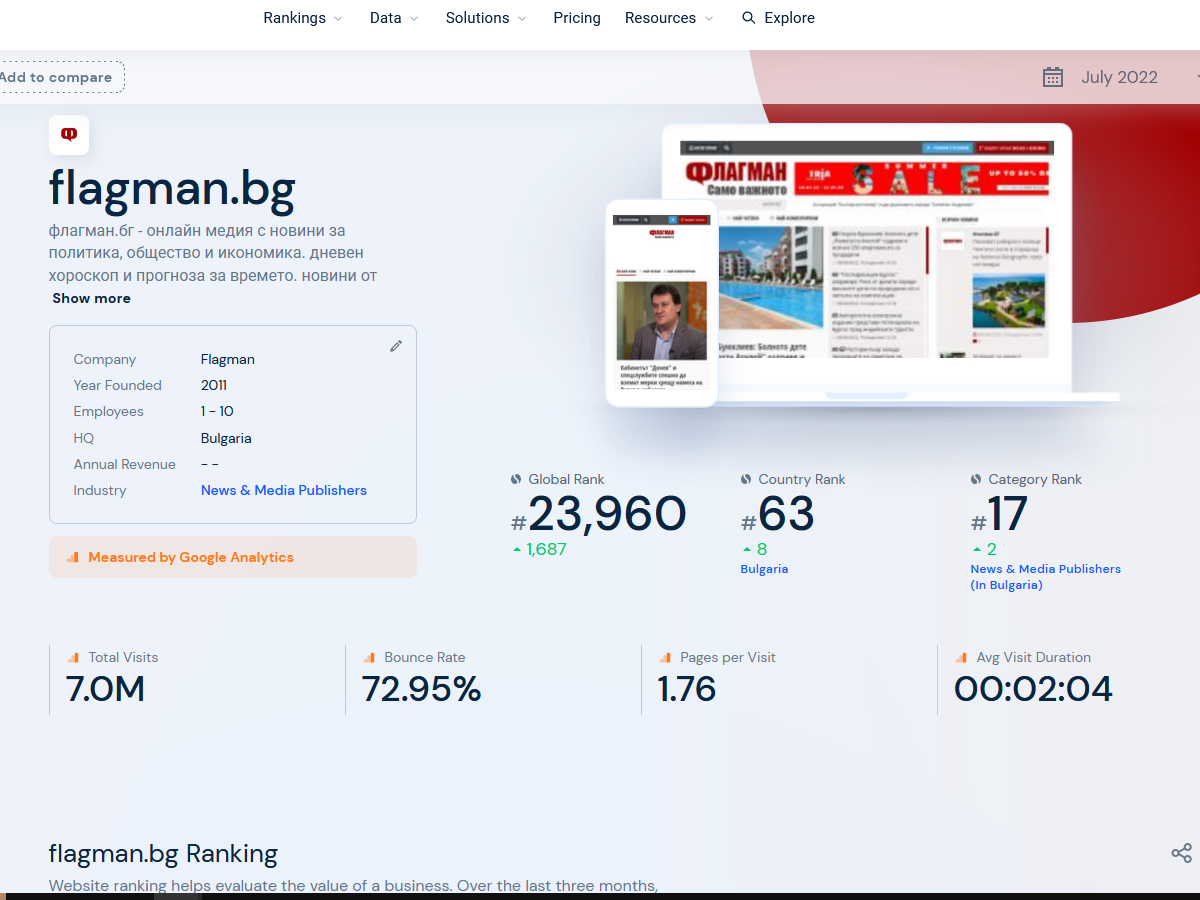Click the Country Rank value 63
Viewport: 1200px width, 900px height.
pyautogui.click(x=786, y=514)
